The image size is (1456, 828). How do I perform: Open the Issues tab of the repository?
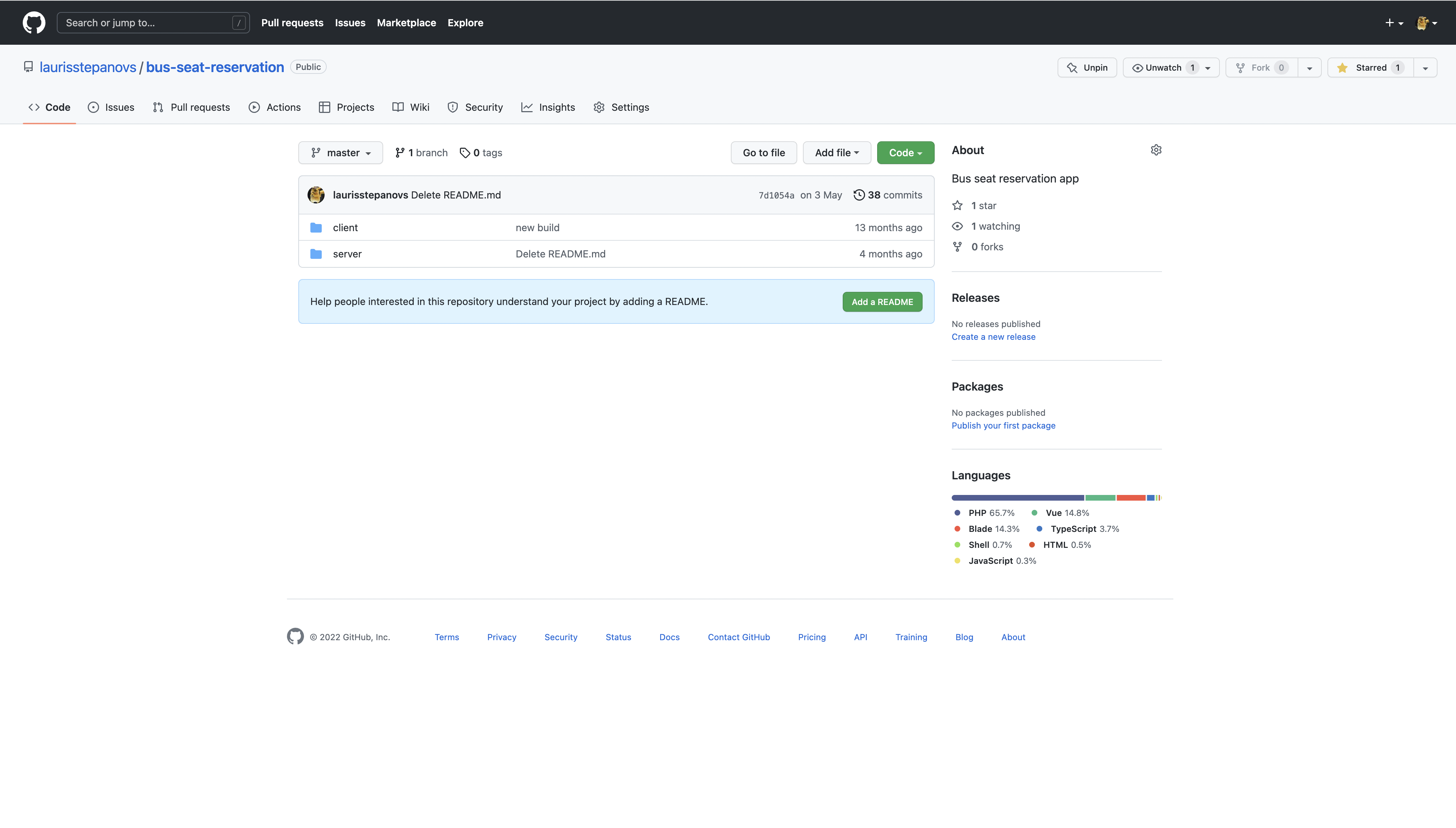click(111, 107)
